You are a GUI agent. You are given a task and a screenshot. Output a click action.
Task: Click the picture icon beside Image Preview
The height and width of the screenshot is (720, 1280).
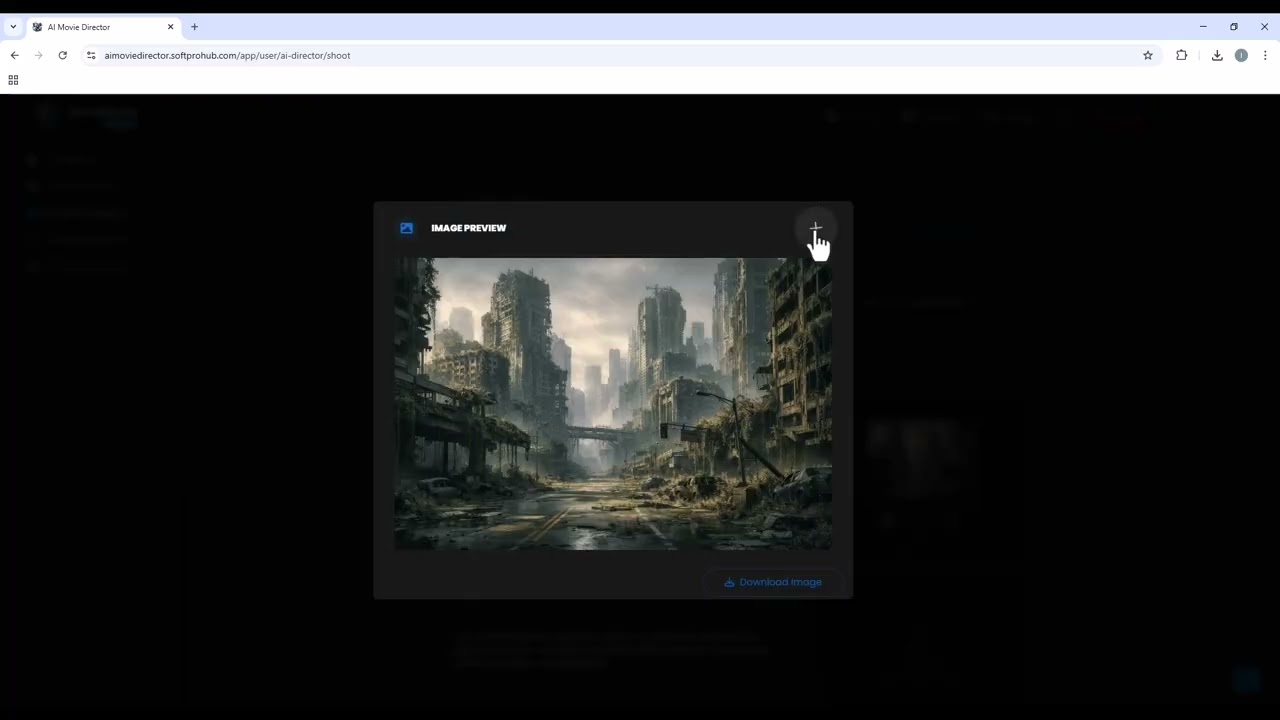pos(406,228)
